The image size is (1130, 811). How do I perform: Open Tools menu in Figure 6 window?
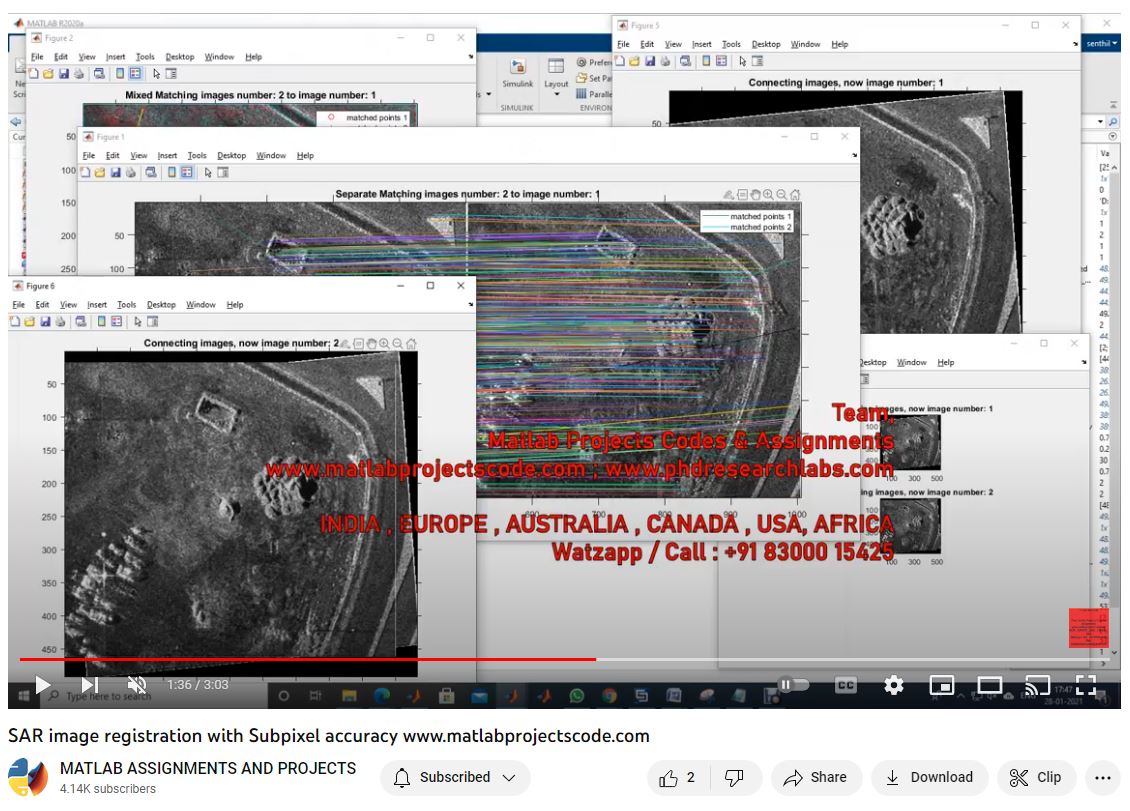point(126,305)
